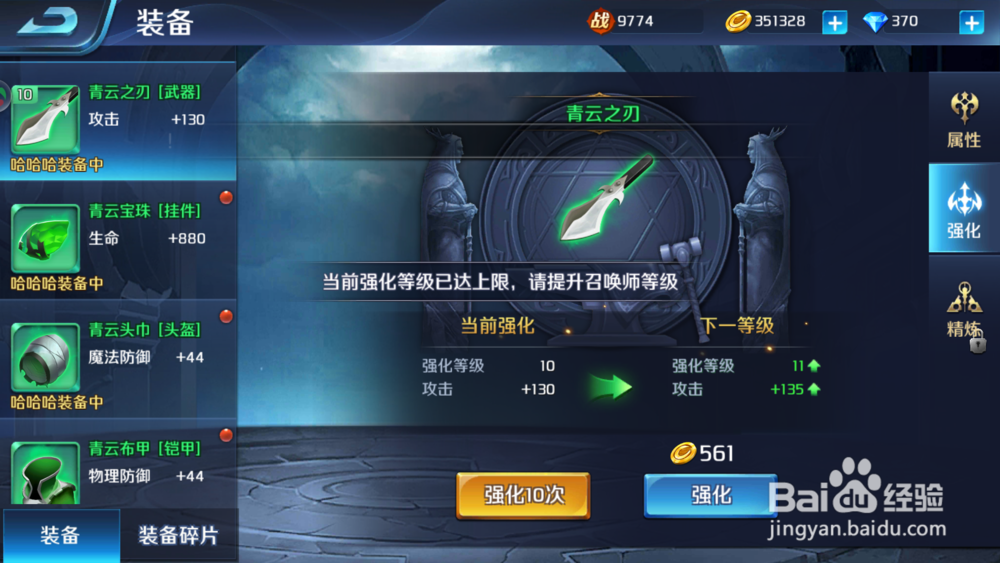Add diamonds with plus button
Screen dimensions: 1000x563
point(971,22)
